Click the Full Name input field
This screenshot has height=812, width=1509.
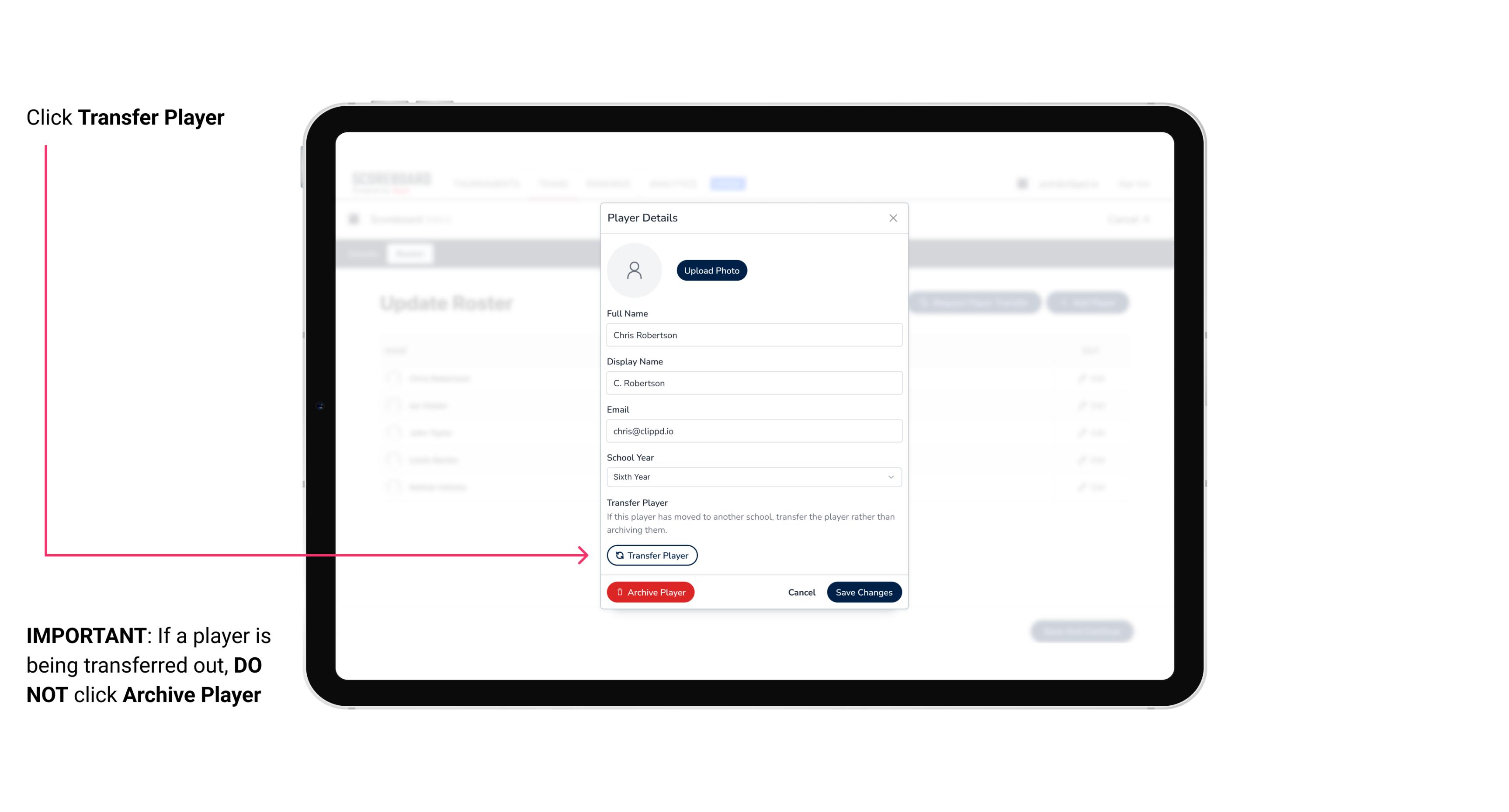click(754, 334)
